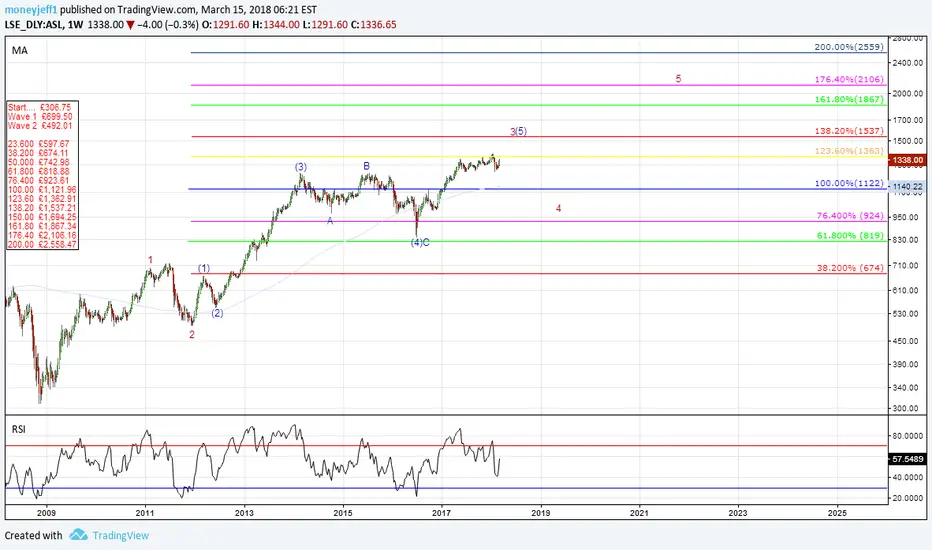Open the TradingView link at bottom
The image size is (932, 550).
pyautogui.click(x=121, y=535)
